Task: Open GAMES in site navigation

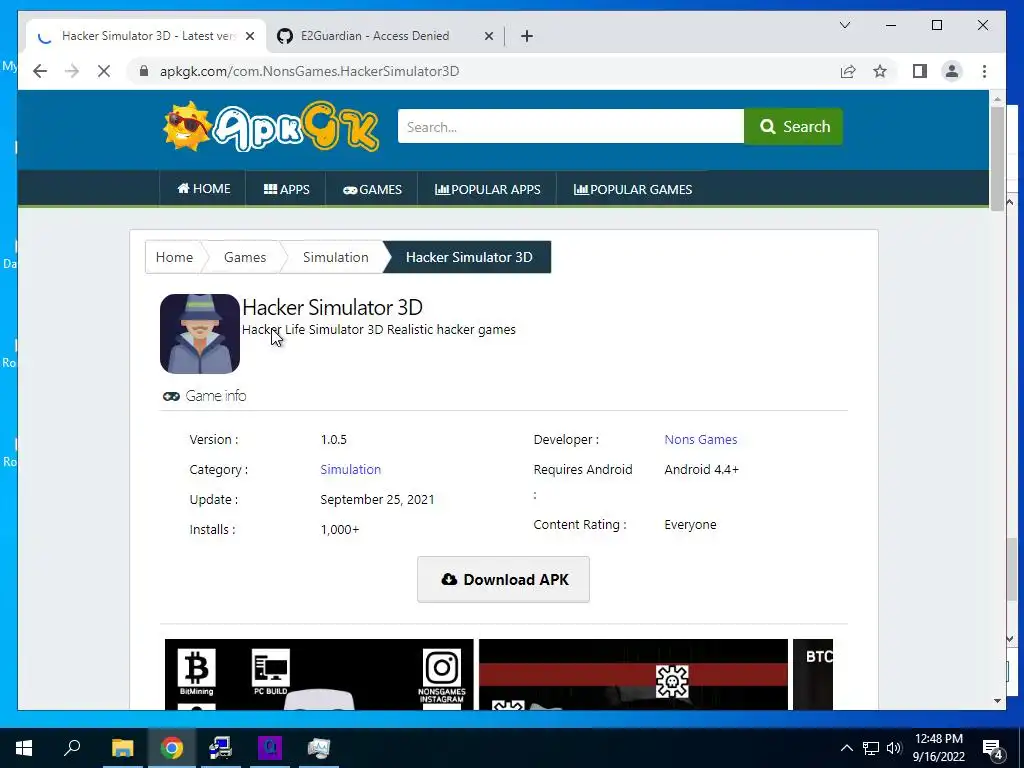Action: coord(372,189)
